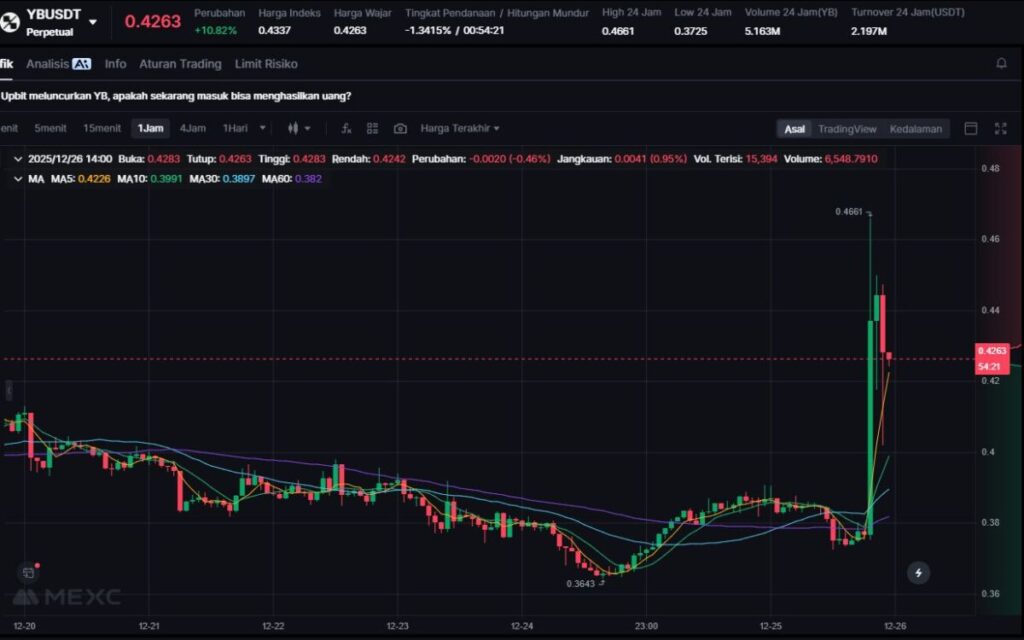Click the lightning quick-trade button
The height and width of the screenshot is (640, 1024).
pyautogui.click(x=918, y=572)
